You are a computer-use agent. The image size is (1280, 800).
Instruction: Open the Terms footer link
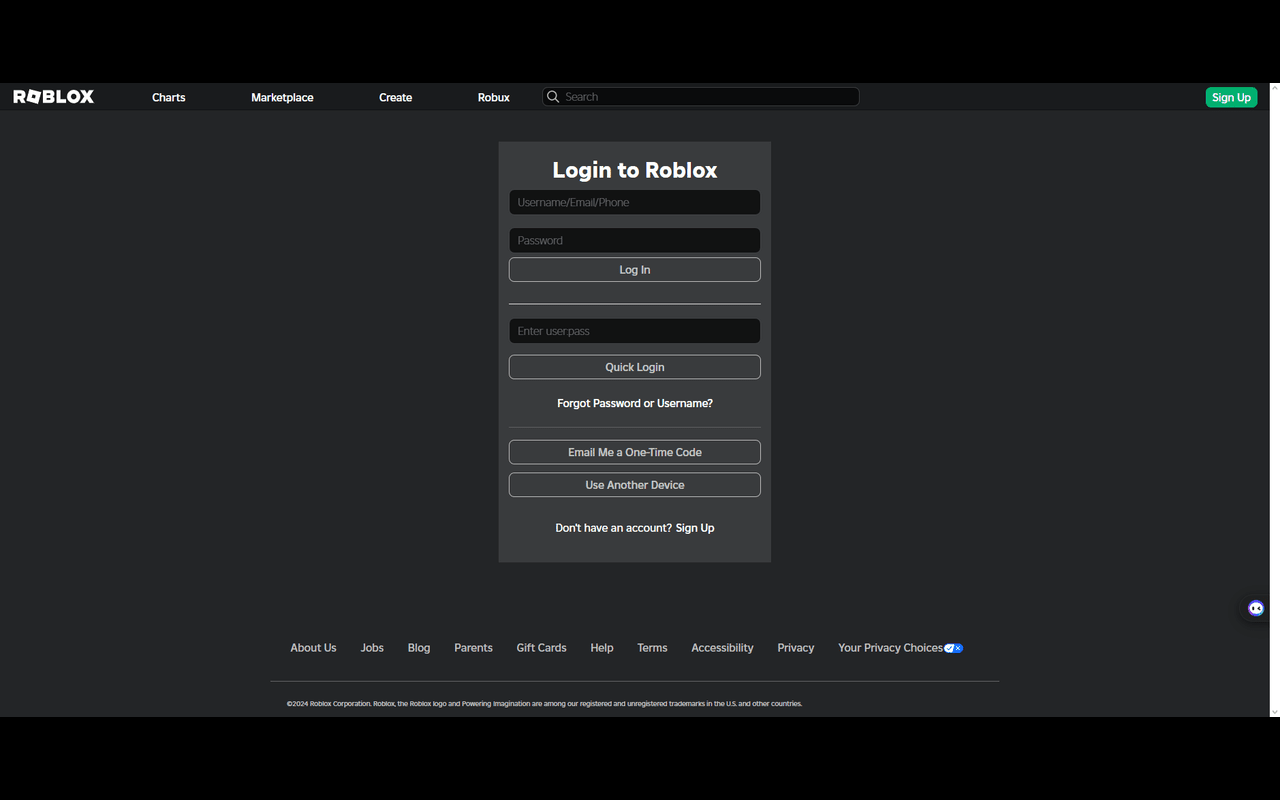click(652, 648)
